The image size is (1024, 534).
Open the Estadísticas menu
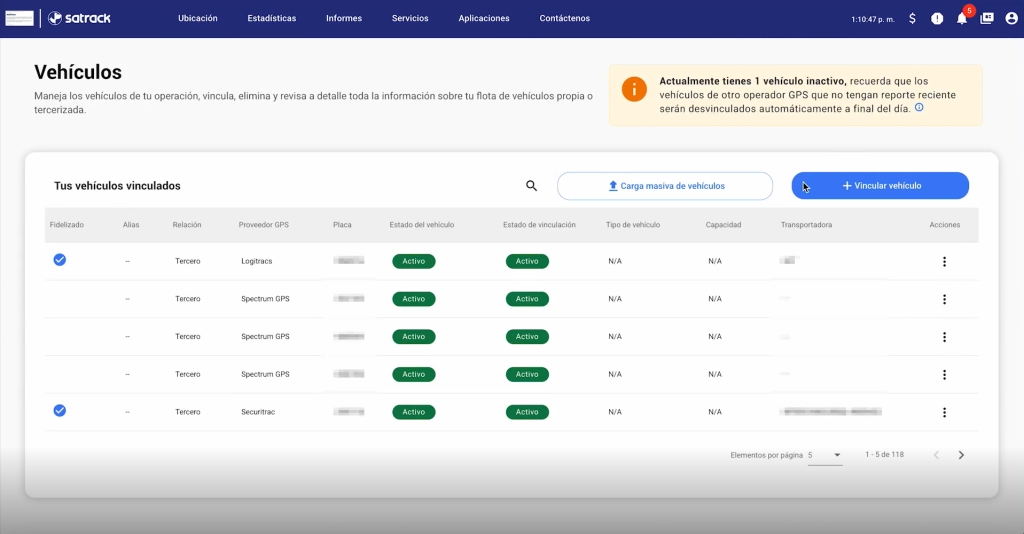point(272,18)
